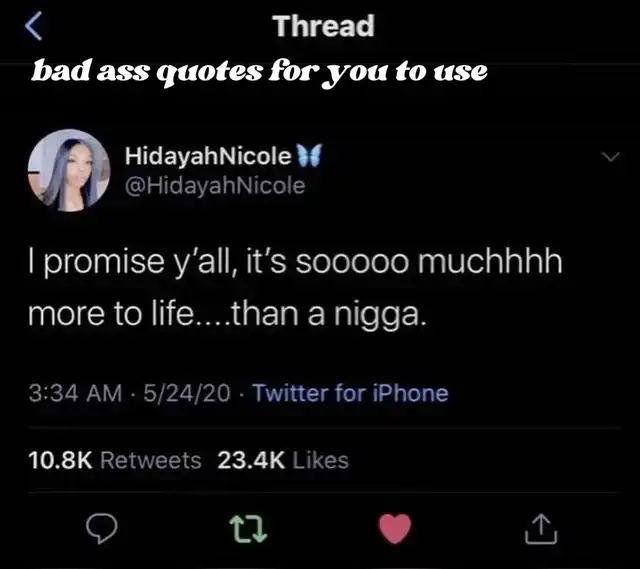The image size is (640, 569).
Task: Open the share upload arrow icon
Action: 541,529
